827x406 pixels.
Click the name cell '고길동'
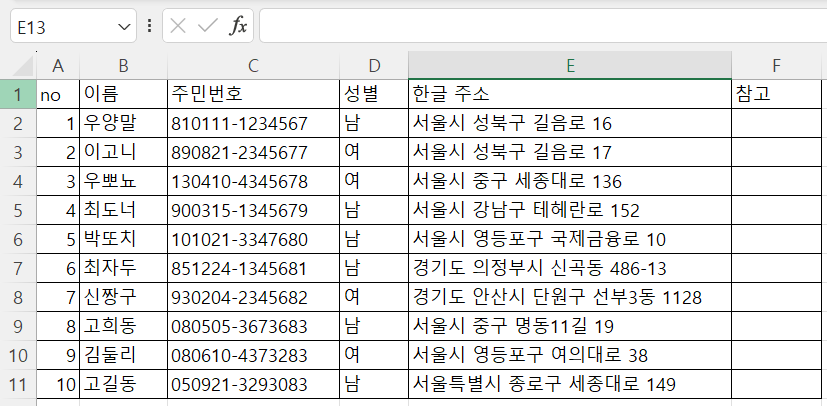(x=123, y=384)
